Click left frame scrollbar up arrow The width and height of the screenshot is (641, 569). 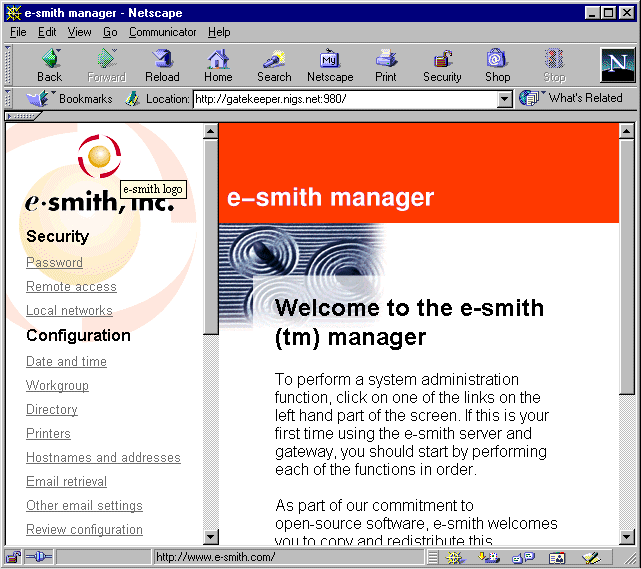(211, 131)
